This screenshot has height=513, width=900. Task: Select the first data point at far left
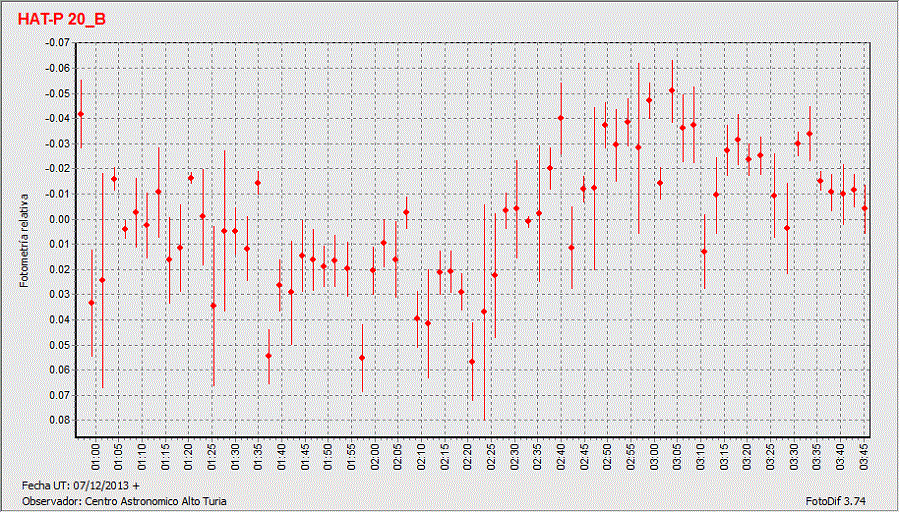coord(81,115)
